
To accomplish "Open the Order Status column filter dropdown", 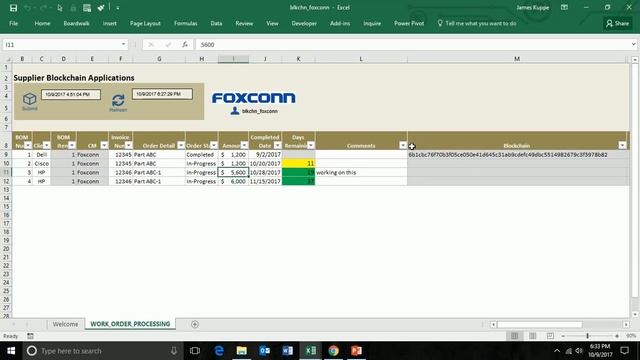I will coord(214,145).
